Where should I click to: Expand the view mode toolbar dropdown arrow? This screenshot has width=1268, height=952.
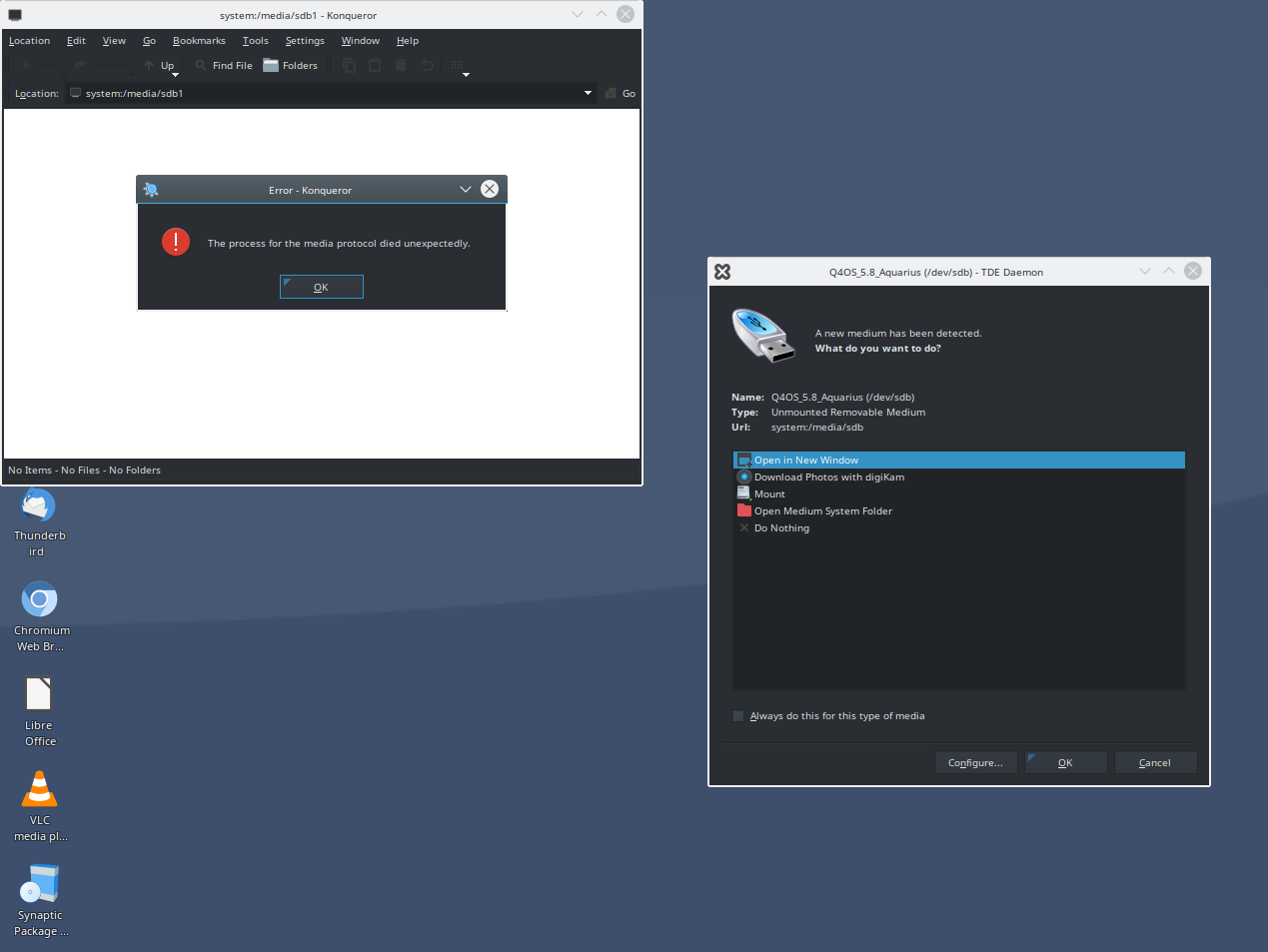click(x=466, y=75)
